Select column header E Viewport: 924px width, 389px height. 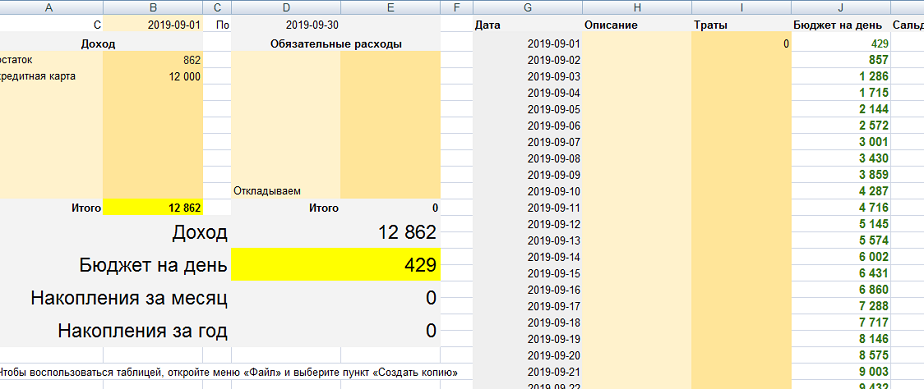coord(391,8)
